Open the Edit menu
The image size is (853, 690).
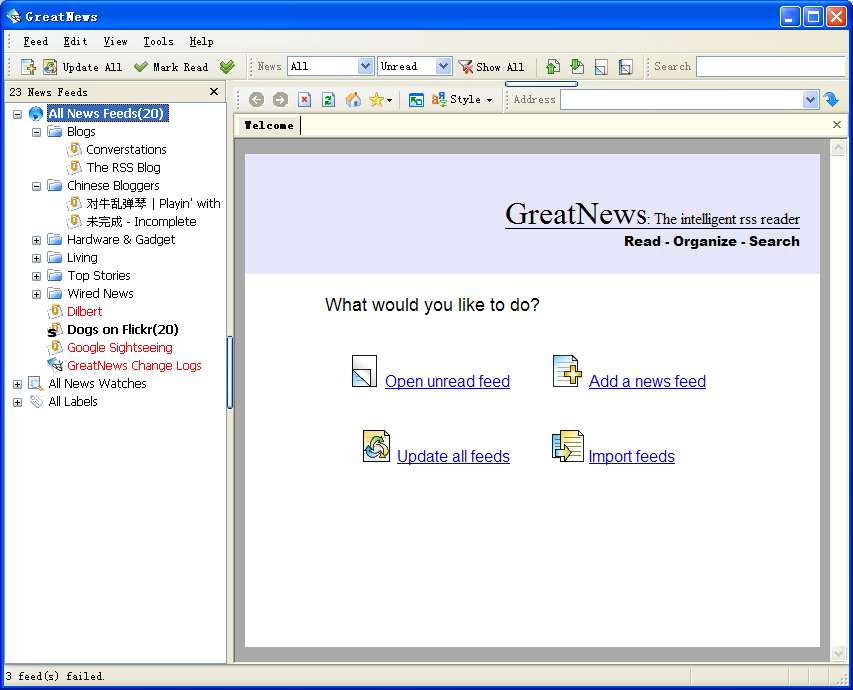tap(75, 41)
